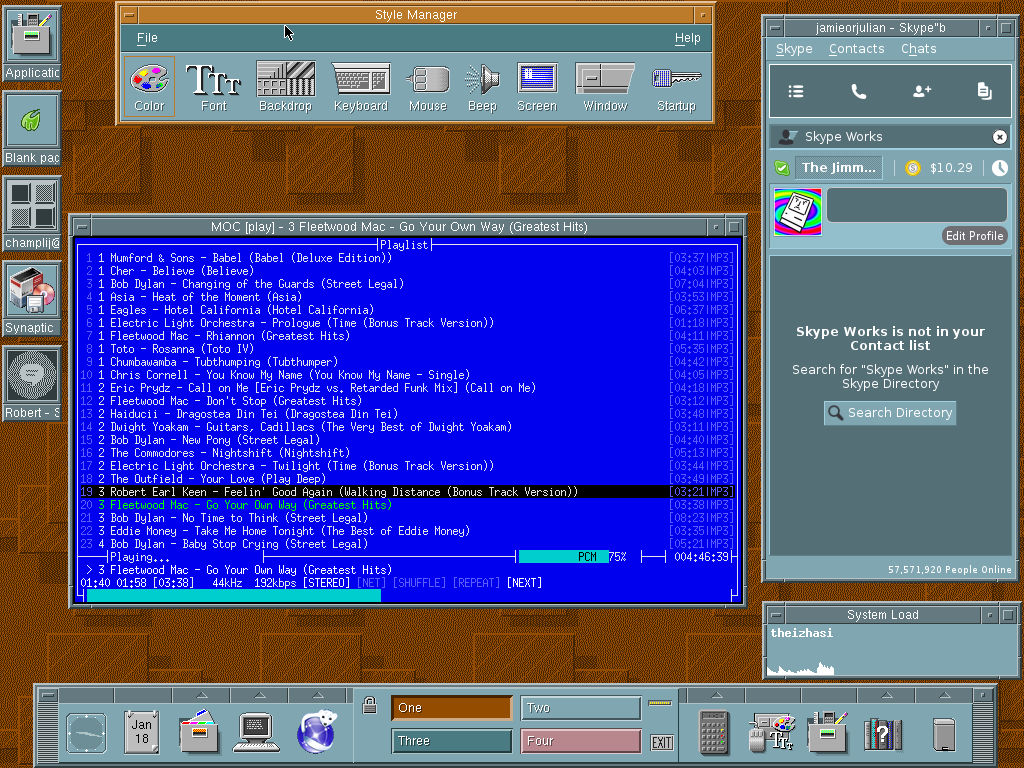Image resolution: width=1024 pixels, height=768 pixels.
Task: Click the $10.29 Skype credit balance
Action: click(x=951, y=168)
